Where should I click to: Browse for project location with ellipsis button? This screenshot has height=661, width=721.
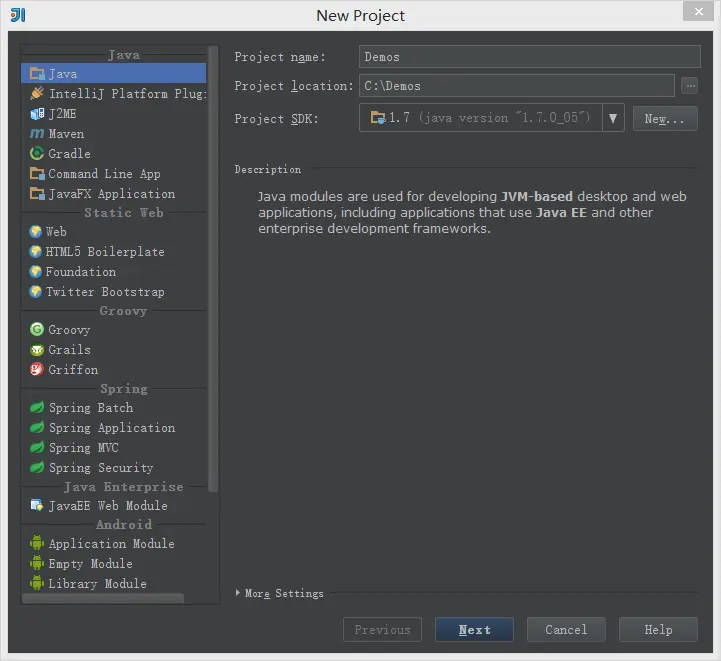[690, 85]
